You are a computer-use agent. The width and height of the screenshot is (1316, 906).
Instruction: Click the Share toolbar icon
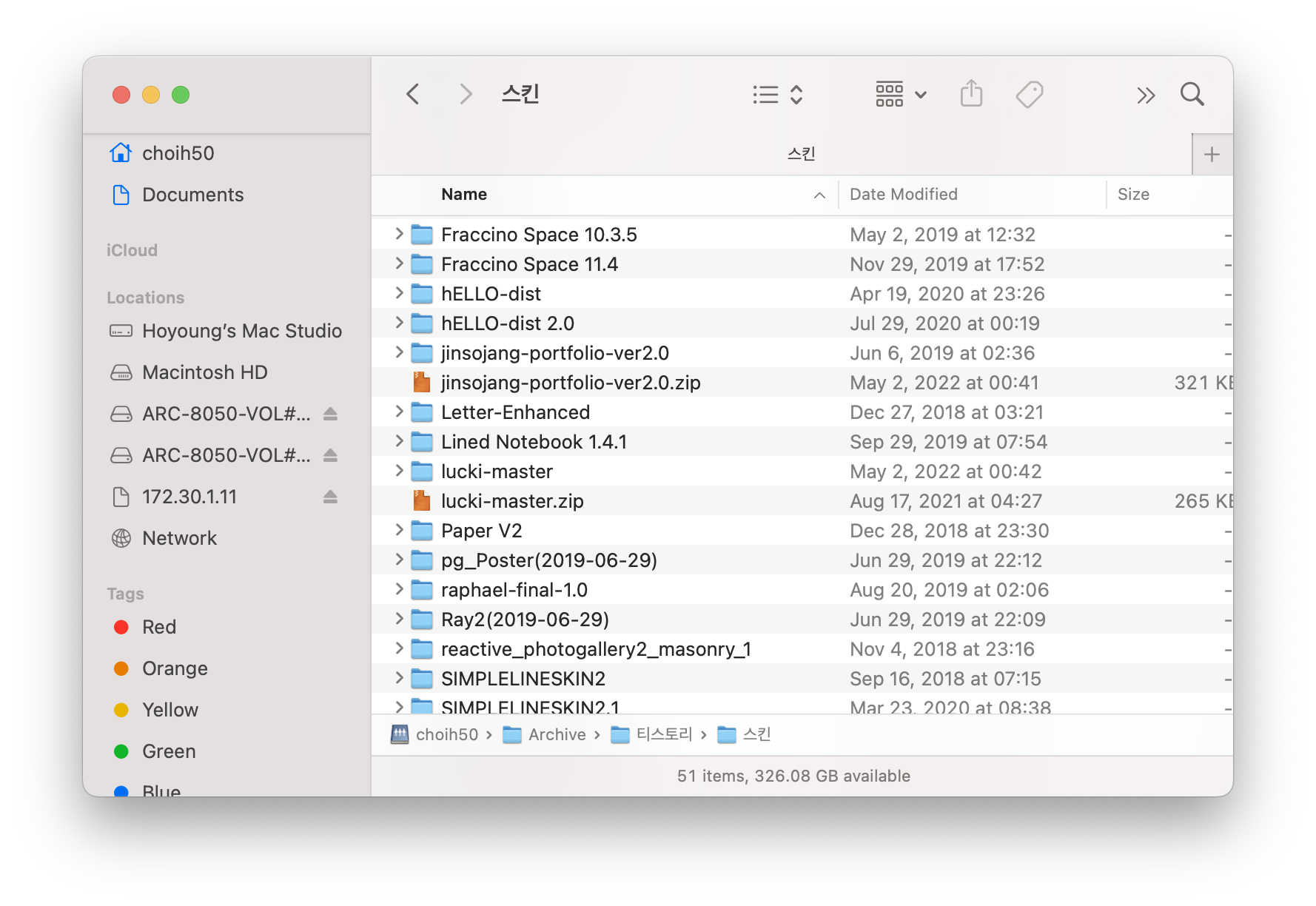tap(971, 94)
